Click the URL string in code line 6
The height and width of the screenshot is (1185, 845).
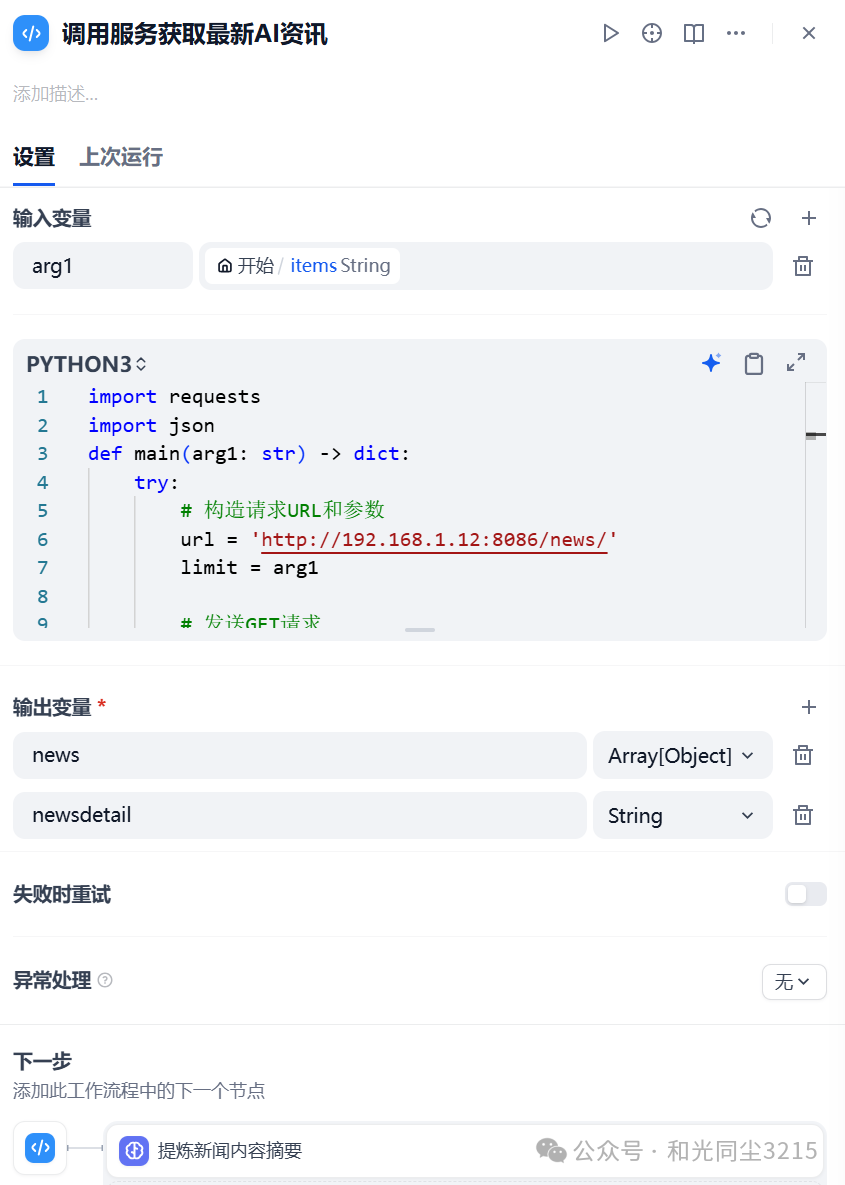(x=434, y=540)
